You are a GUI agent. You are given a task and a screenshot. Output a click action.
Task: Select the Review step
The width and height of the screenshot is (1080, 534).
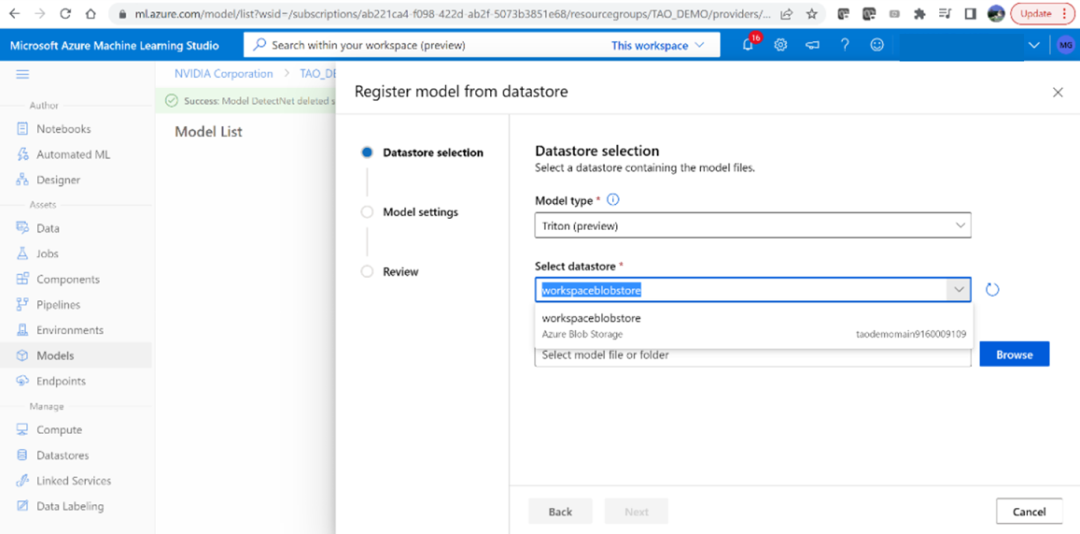tap(390, 271)
